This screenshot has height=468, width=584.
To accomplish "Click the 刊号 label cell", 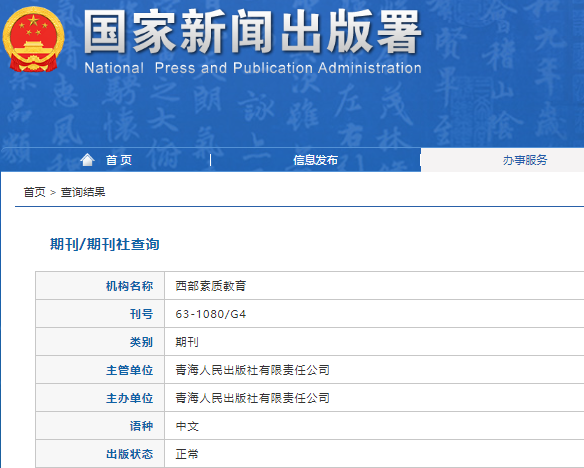I will pos(100,314).
